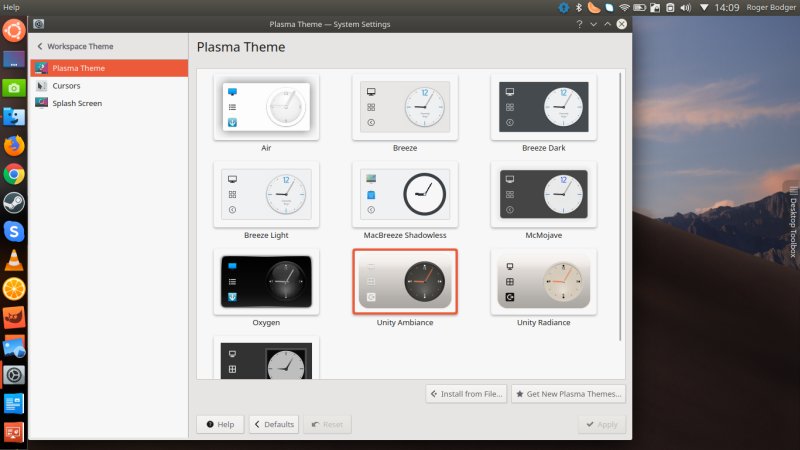
Task: Click the Get New Plasma Themes button
Action: [568, 394]
